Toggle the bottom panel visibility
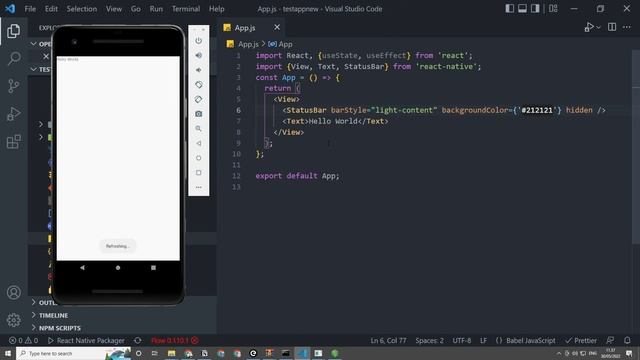 point(522,9)
